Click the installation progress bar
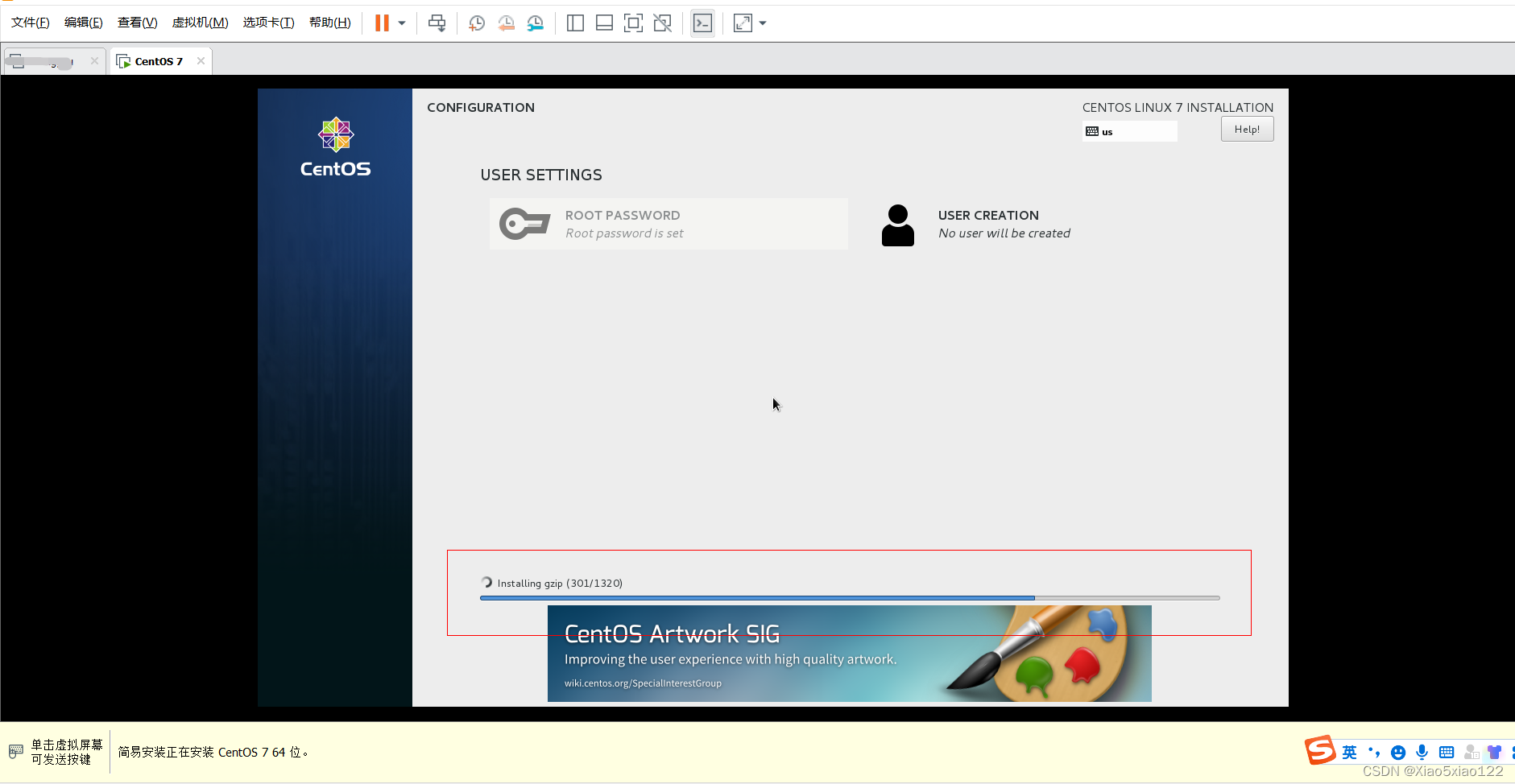The height and width of the screenshot is (784, 1515). click(x=850, y=598)
